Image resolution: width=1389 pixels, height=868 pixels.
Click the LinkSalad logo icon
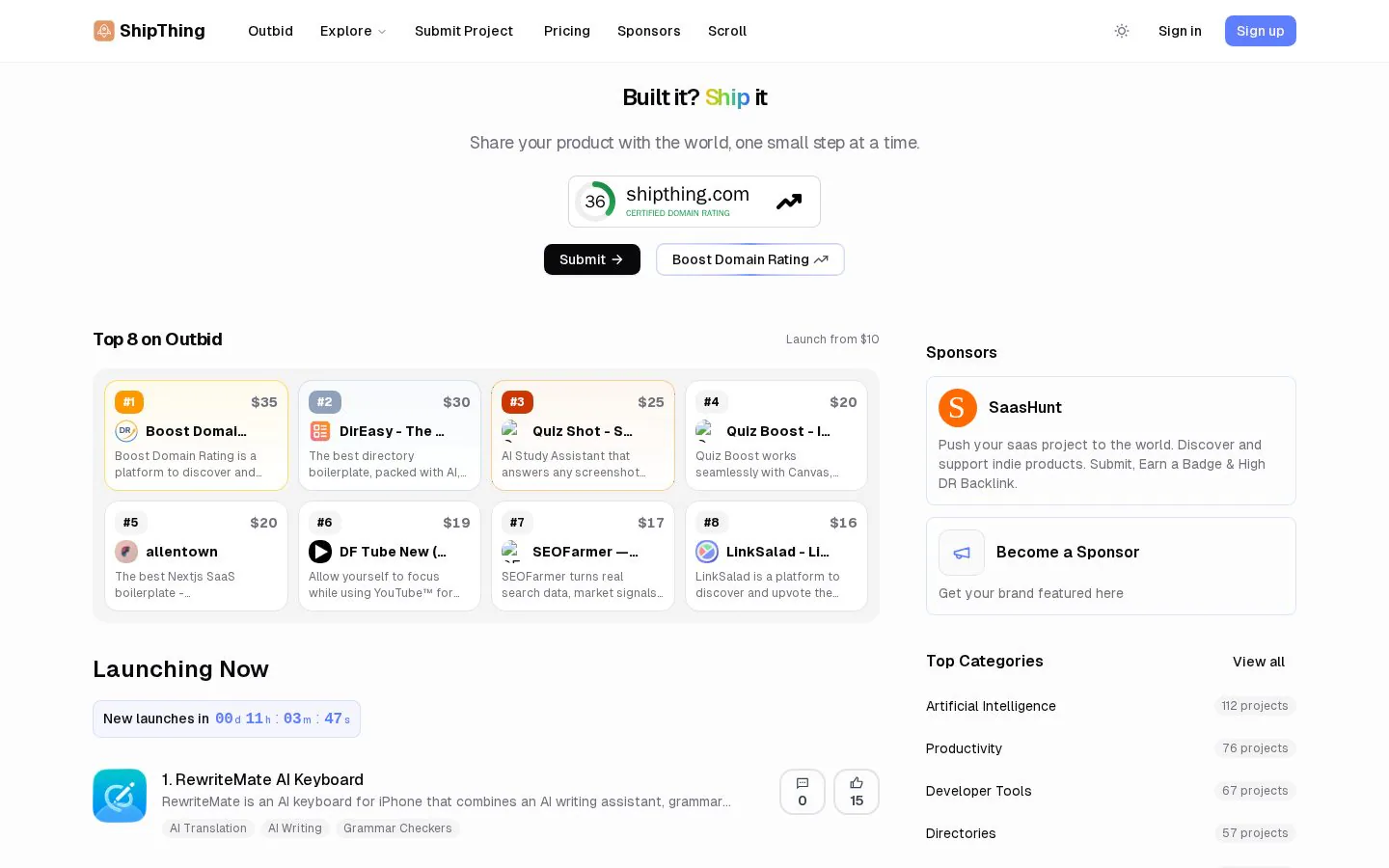click(x=707, y=552)
